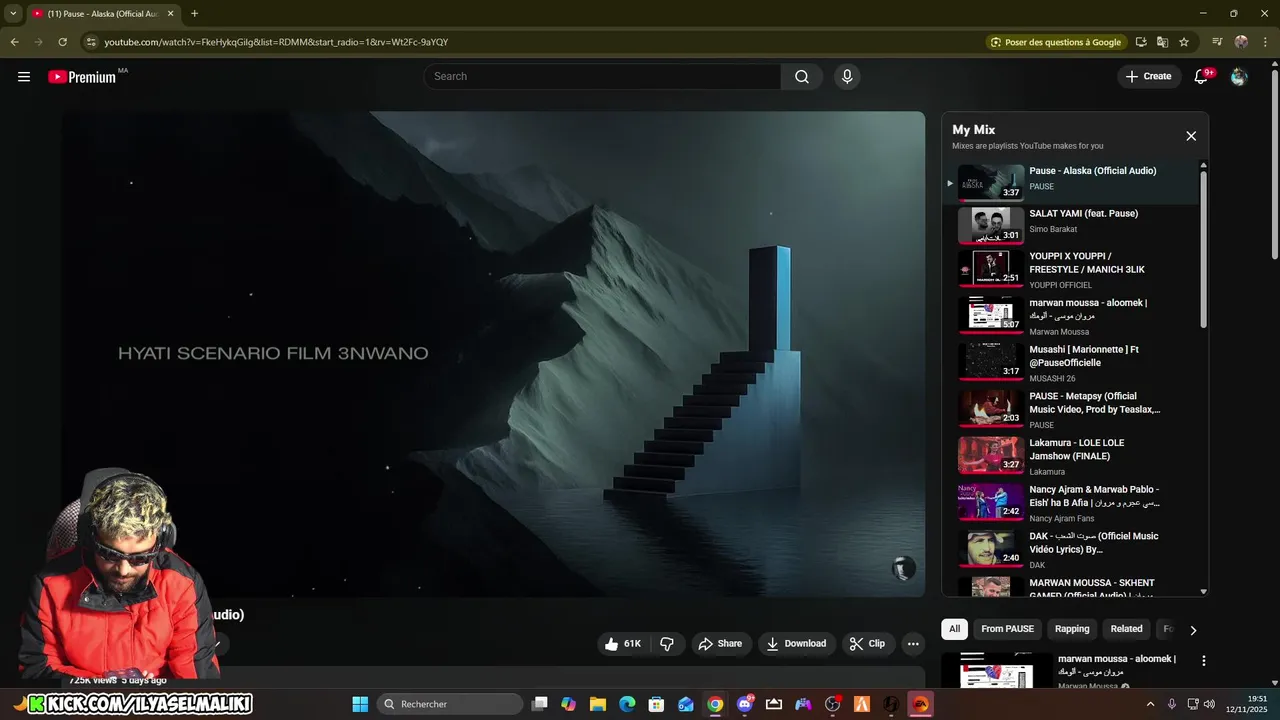Close the My Mix playlist panel
The image size is (1280, 720).
pyautogui.click(x=1191, y=136)
